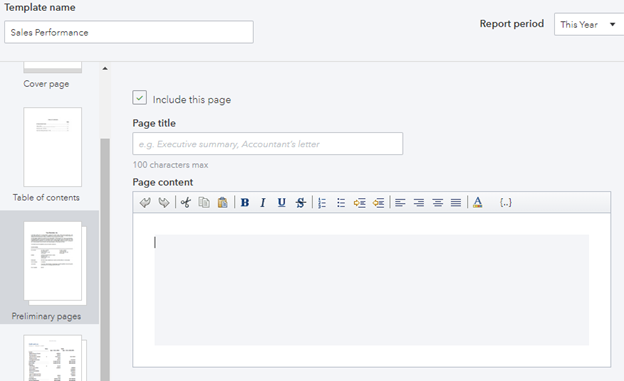
Task: Insert a numbered list
Action: coord(322,203)
